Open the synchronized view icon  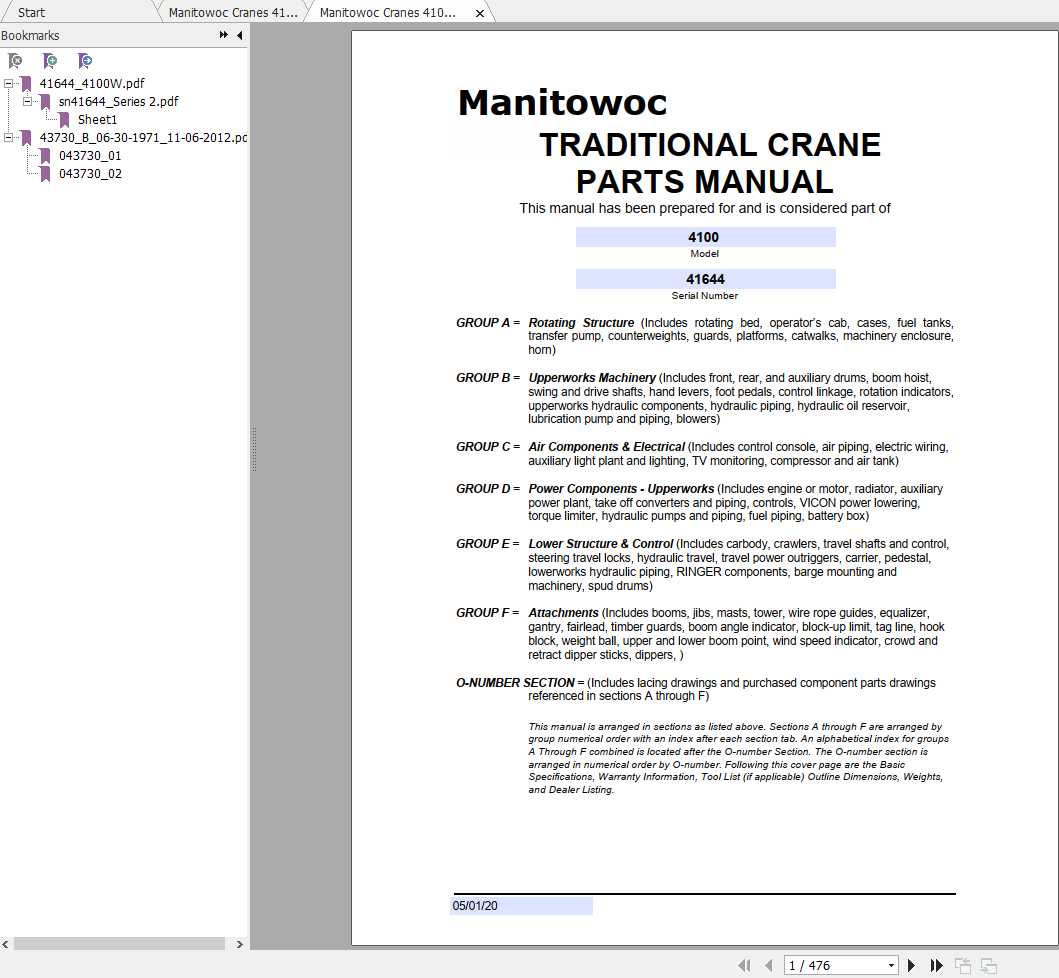990,966
